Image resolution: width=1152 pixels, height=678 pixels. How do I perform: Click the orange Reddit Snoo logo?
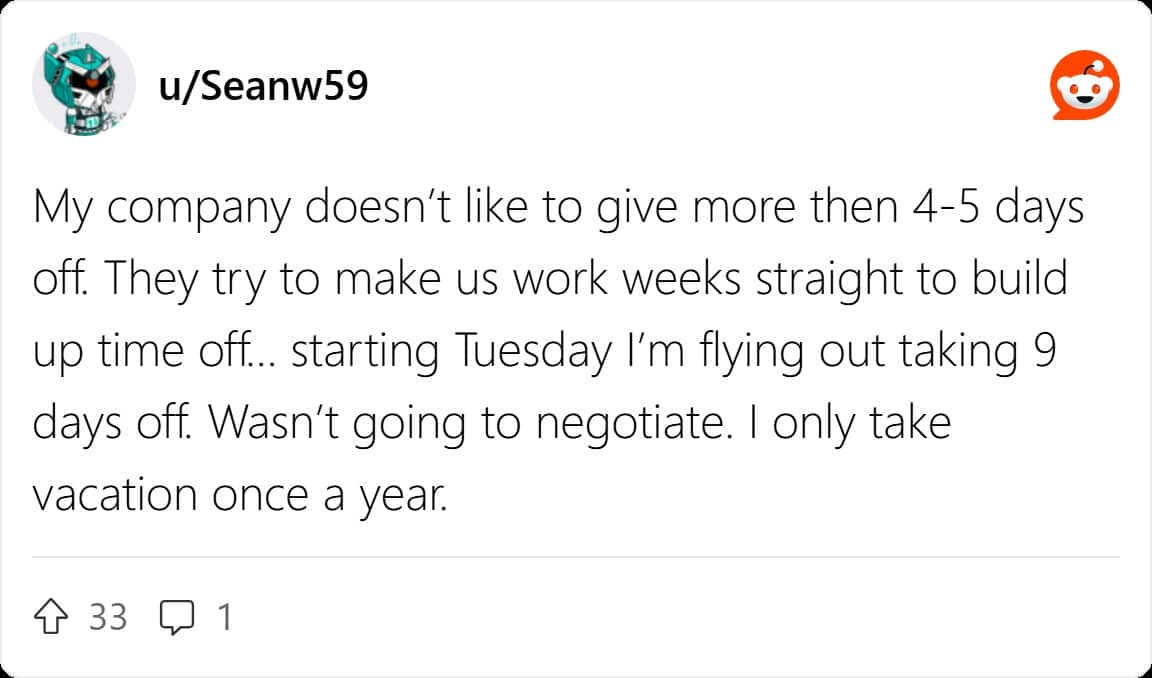pyautogui.click(x=1084, y=84)
